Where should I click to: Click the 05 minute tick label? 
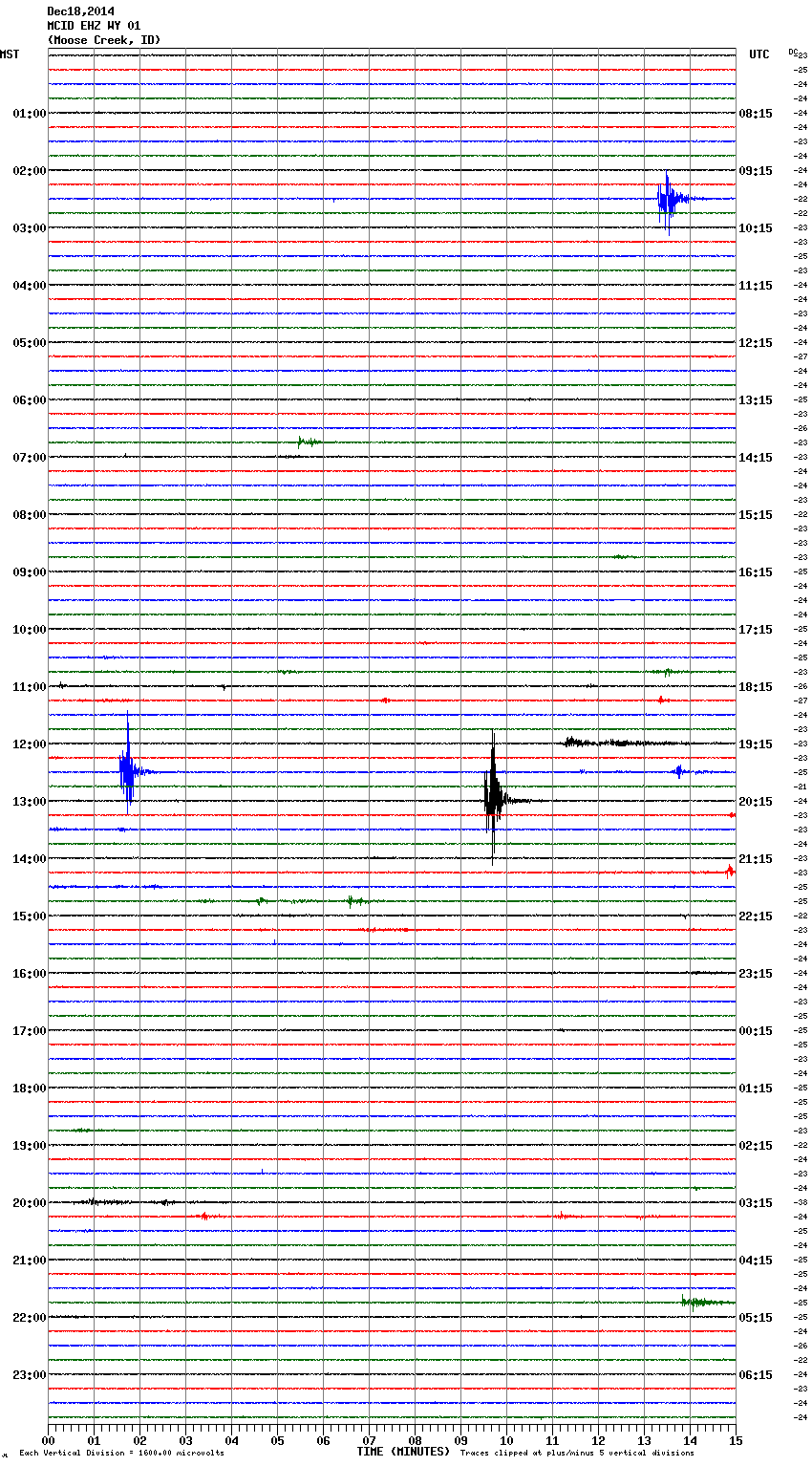(x=277, y=1440)
